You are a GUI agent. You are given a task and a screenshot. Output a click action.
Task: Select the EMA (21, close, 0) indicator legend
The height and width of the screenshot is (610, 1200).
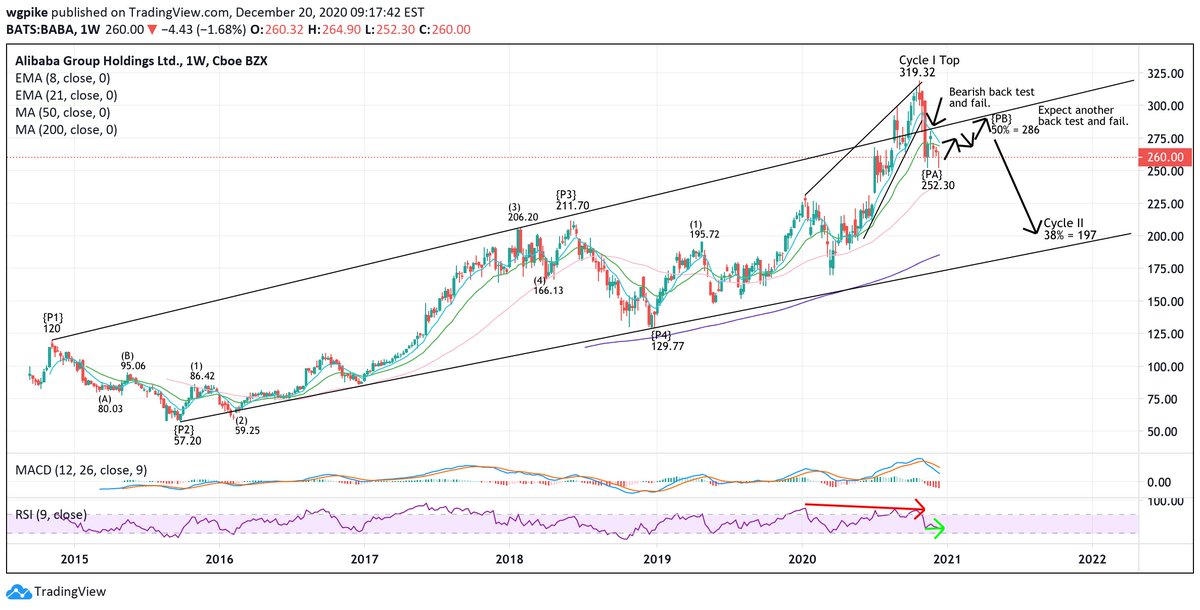click(64, 95)
